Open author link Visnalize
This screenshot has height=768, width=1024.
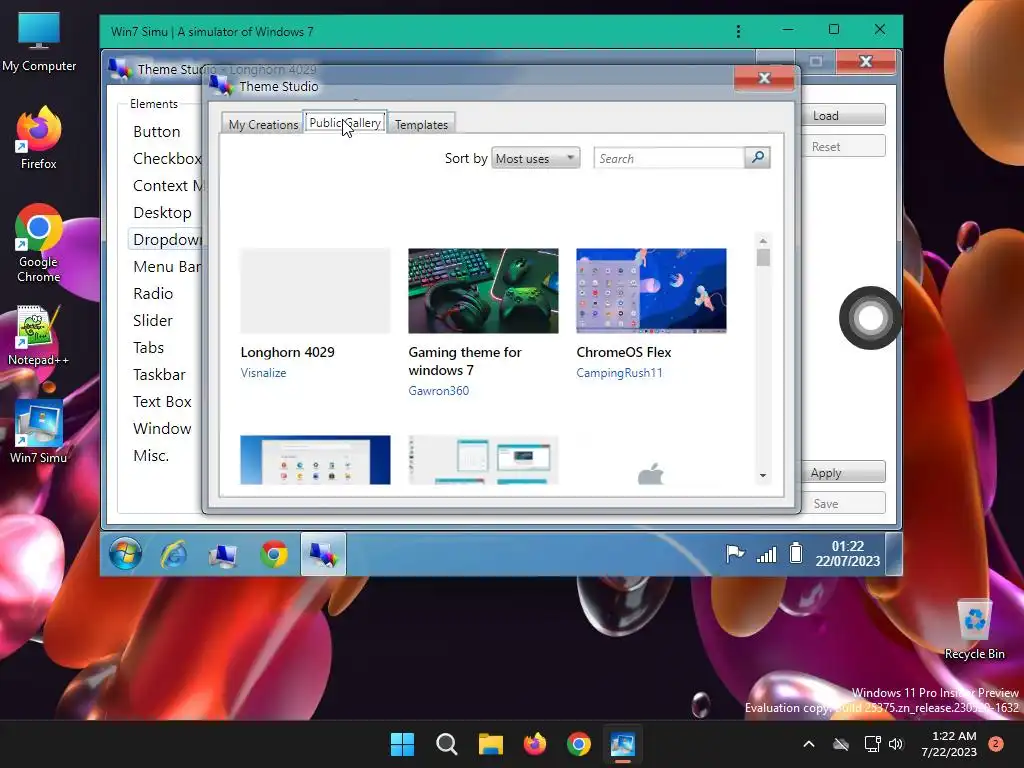coord(263,373)
